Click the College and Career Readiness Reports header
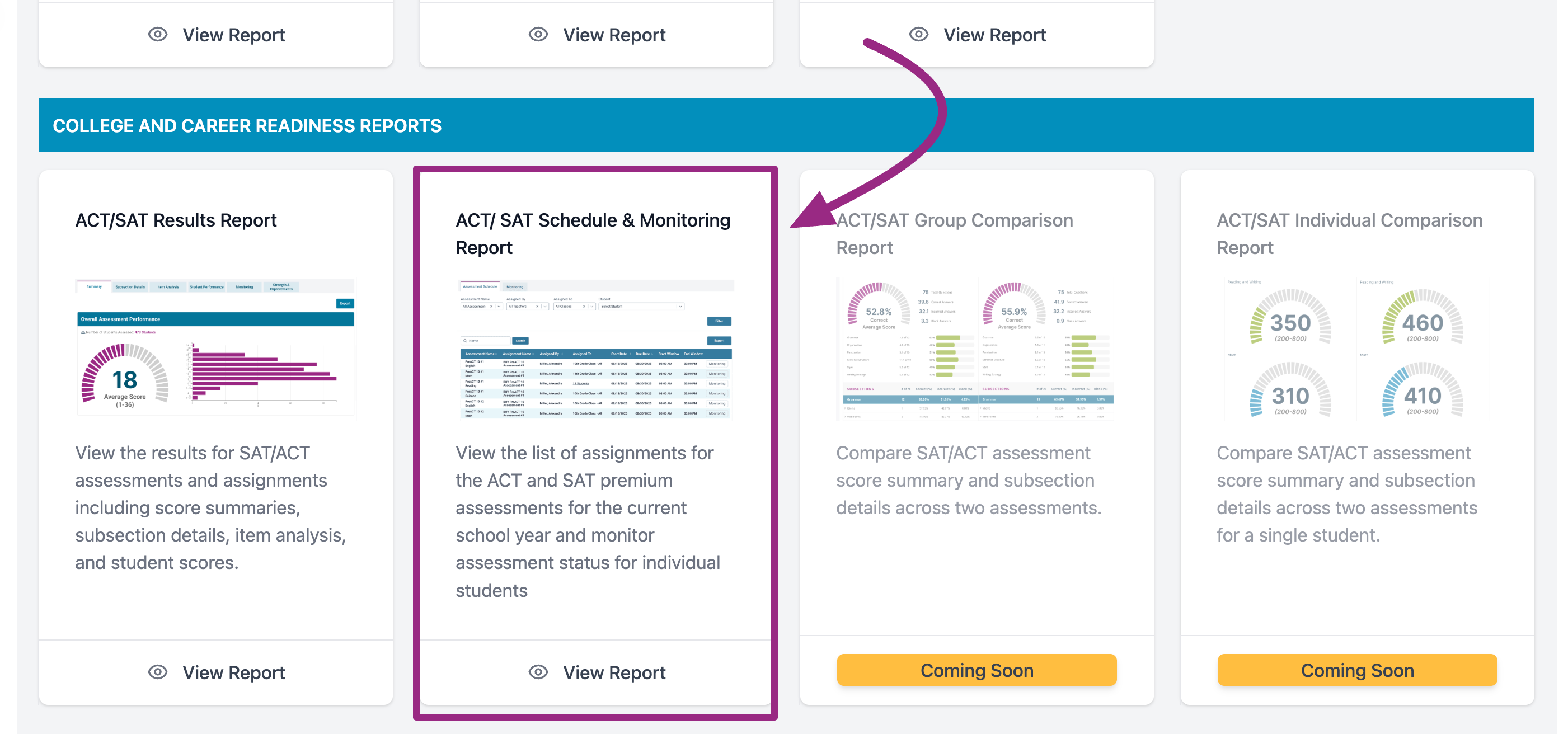The height and width of the screenshot is (734, 1568). coord(247,126)
